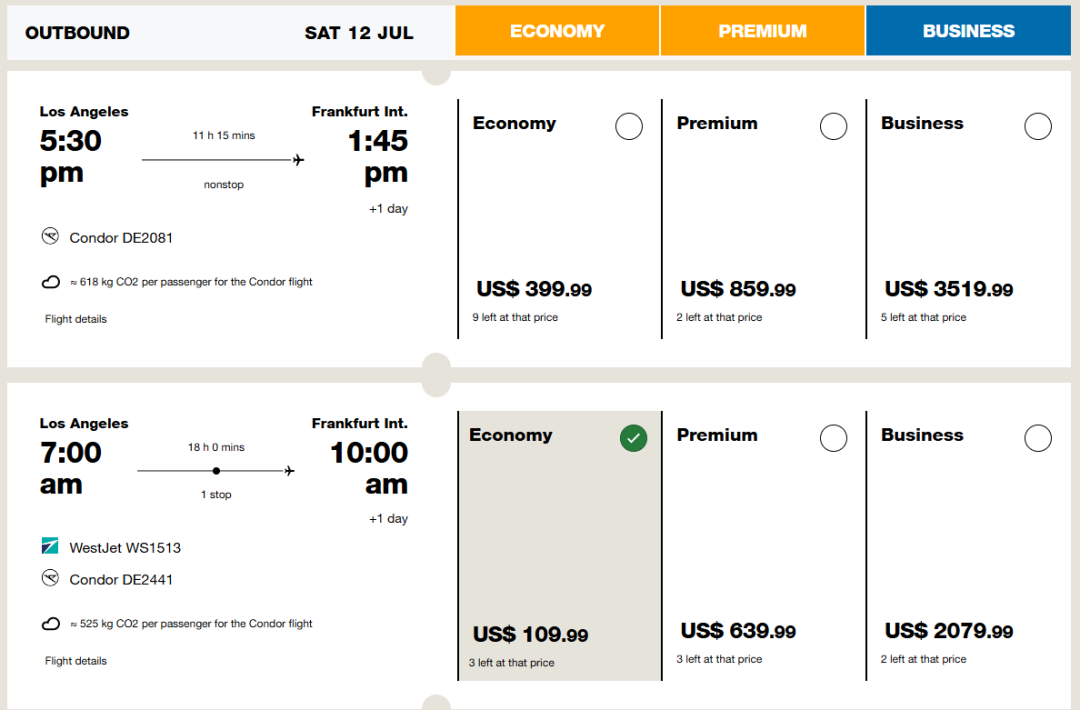1080x710 pixels.
Task: Expand Flight details for Condor DE2081
Action: tap(76, 319)
